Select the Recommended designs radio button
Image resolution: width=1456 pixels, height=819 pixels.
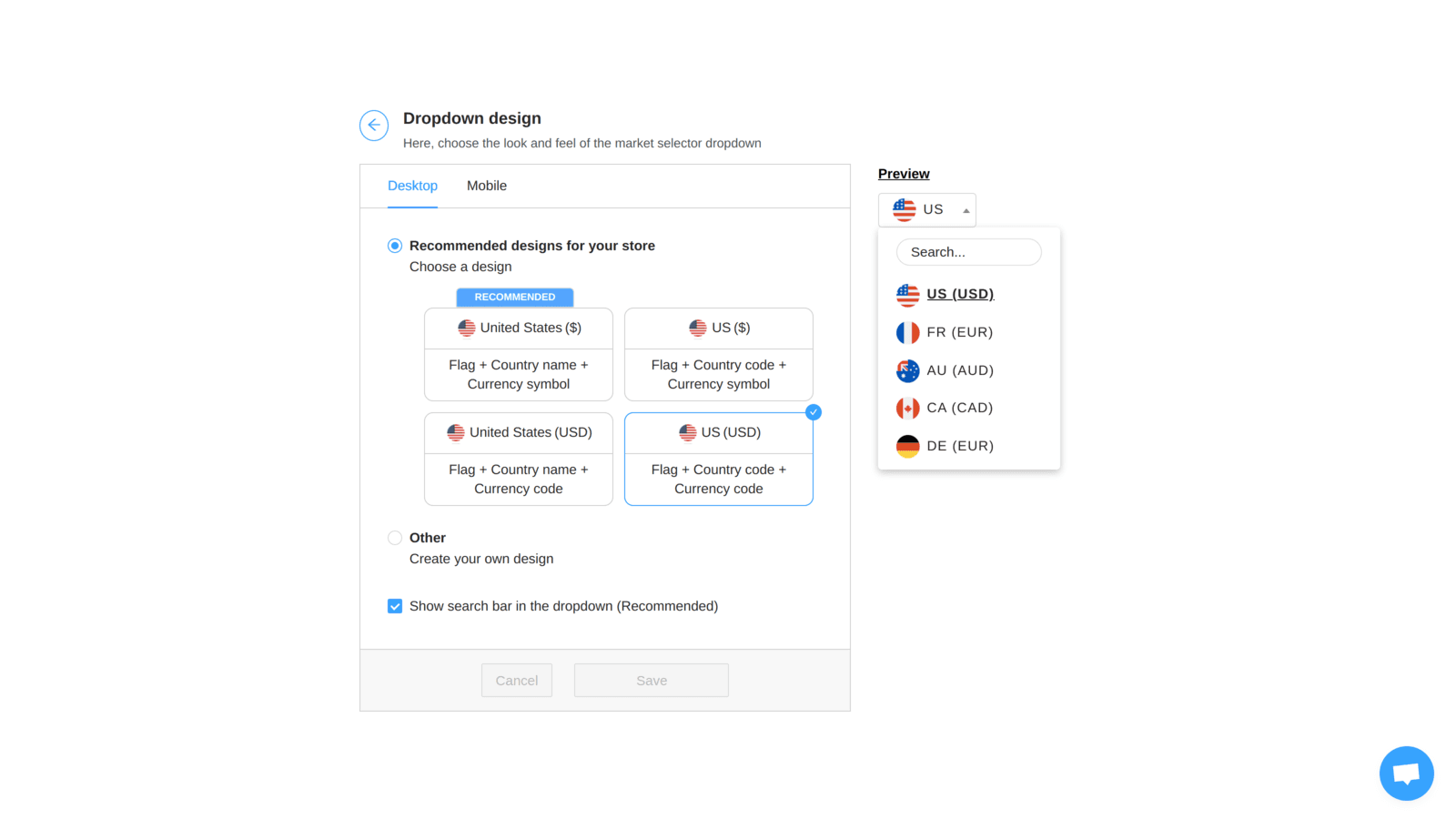point(395,245)
